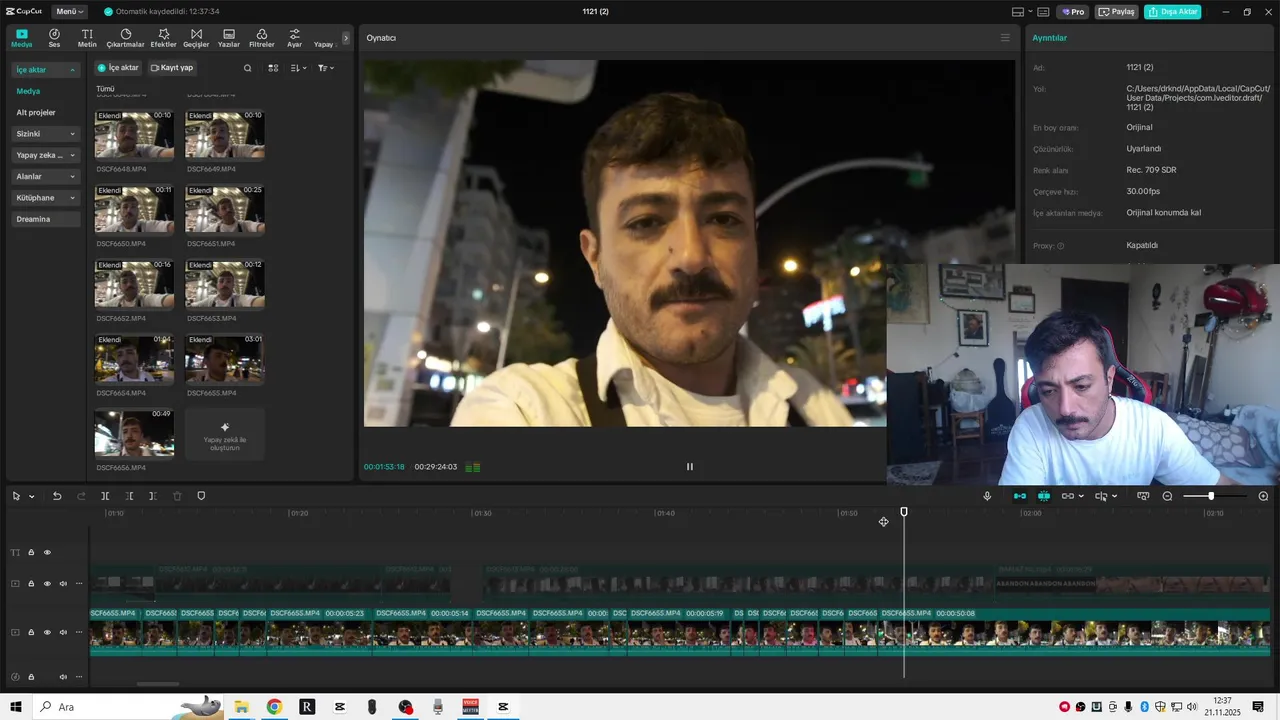Click the split clip tool in timeline toolbar
This screenshot has width=1280, height=720.
coord(105,496)
